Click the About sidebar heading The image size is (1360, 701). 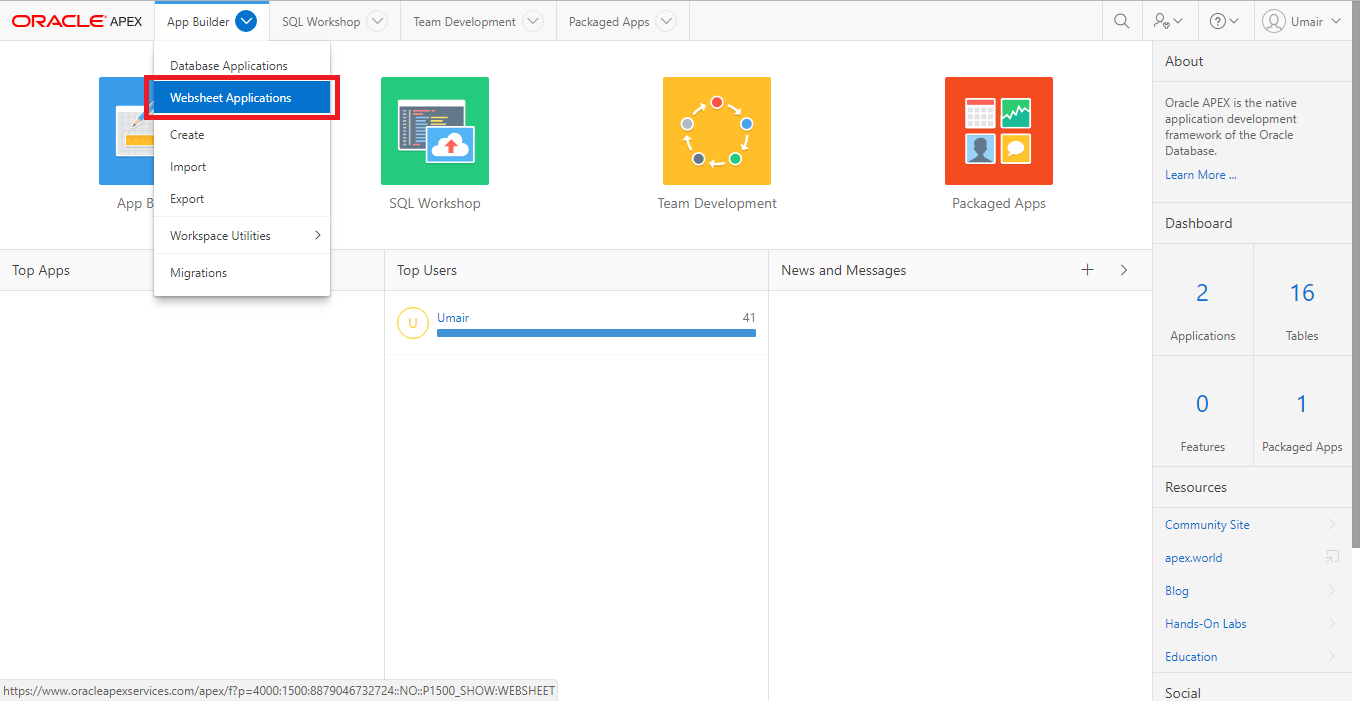pos(1184,61)
